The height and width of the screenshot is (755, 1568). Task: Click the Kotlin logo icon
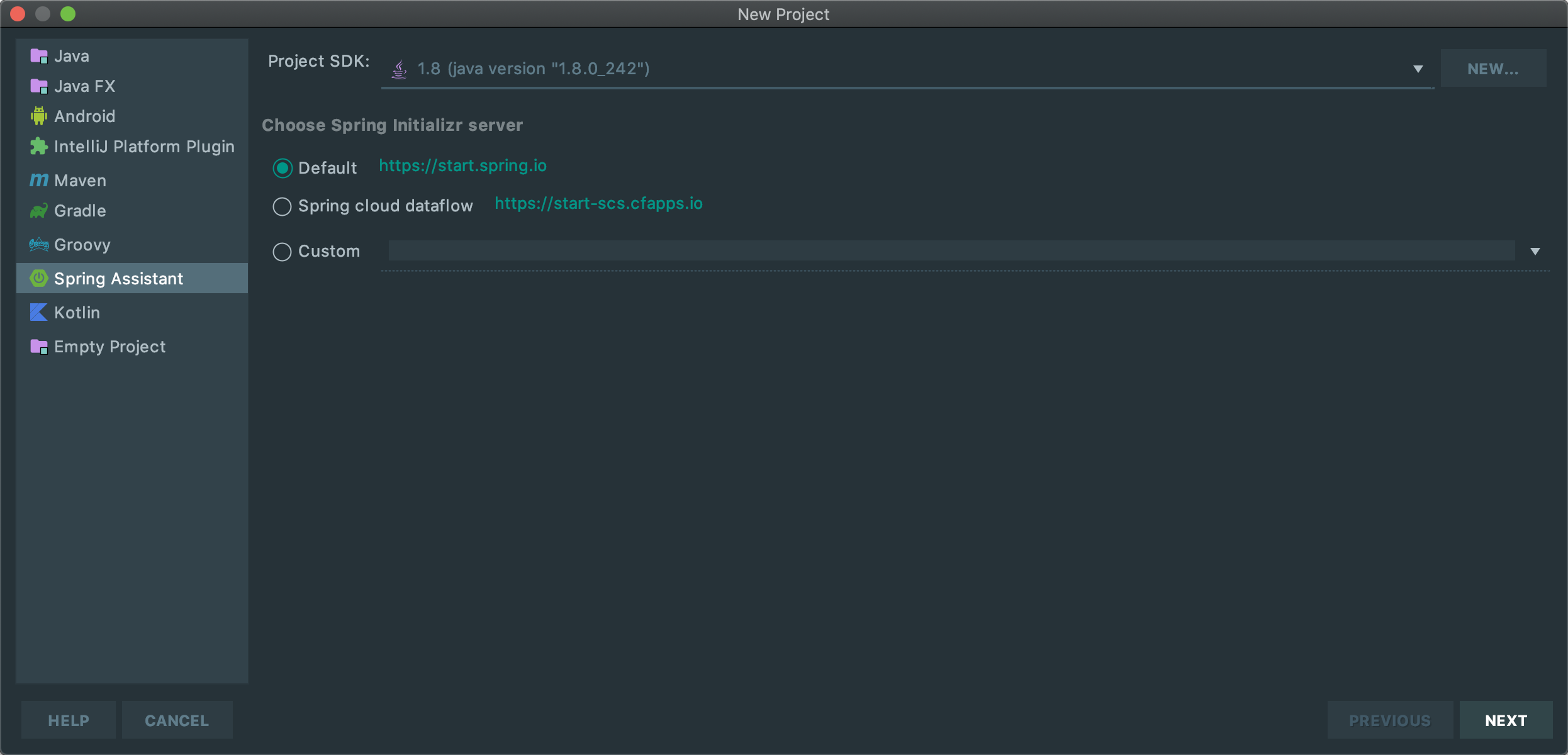click(x=39, y=312)
